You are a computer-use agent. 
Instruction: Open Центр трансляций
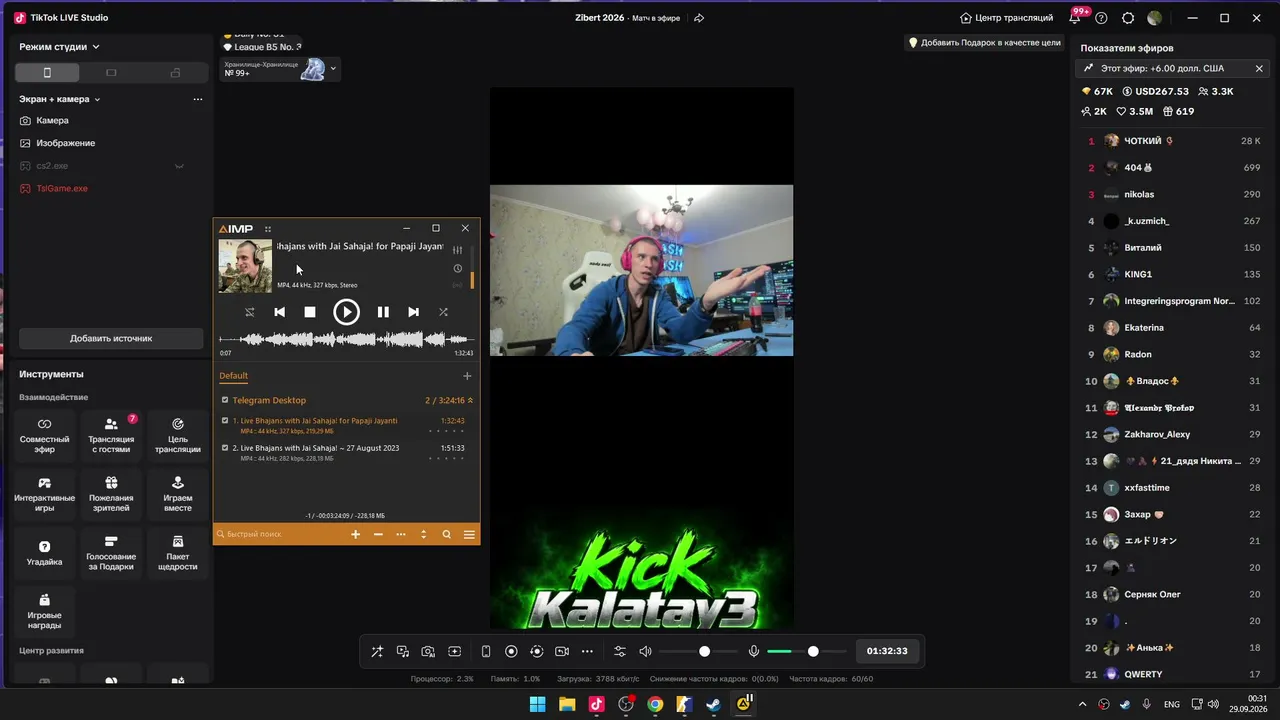[1006, 18]
